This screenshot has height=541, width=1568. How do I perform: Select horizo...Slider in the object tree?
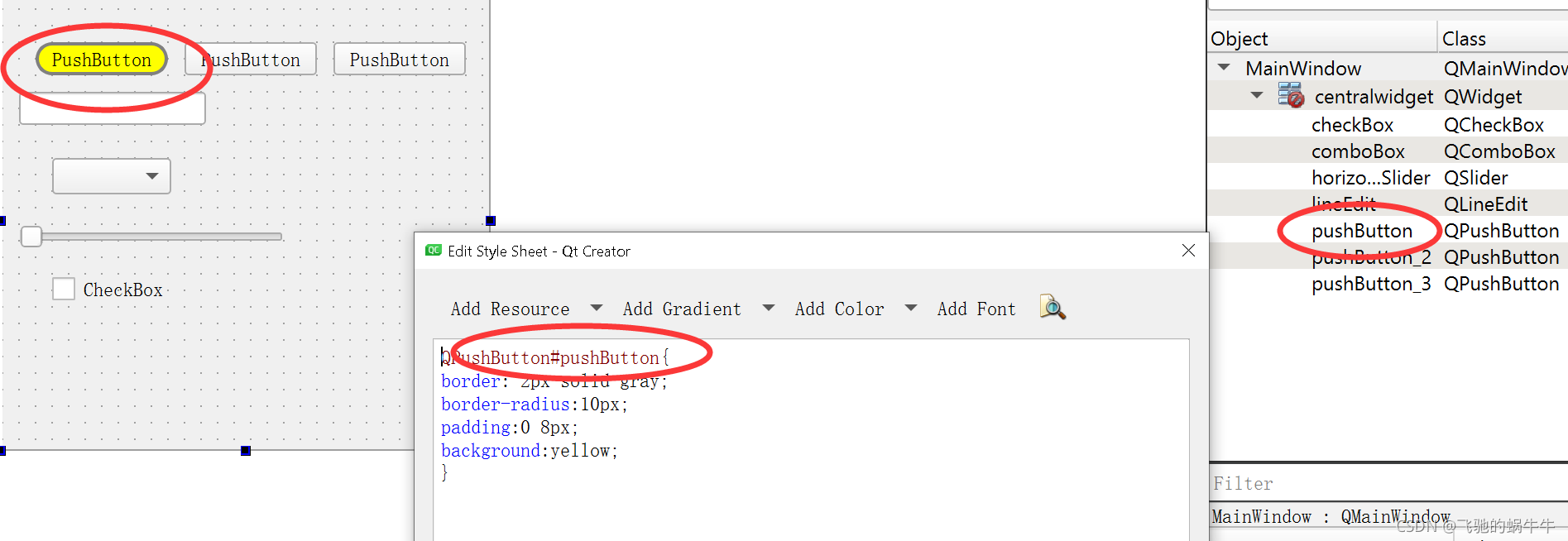click(1370, 178)
